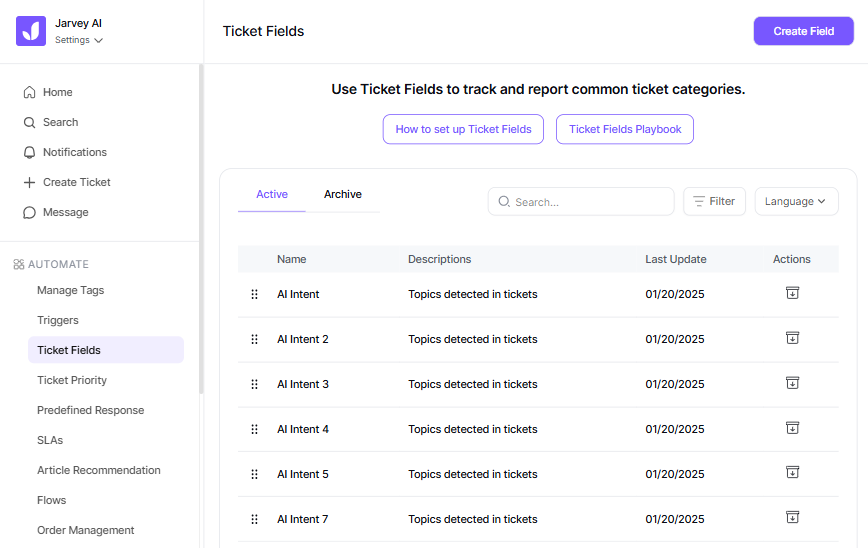The width and height of the screenshot is (868, 548).
Task: Click the Jarvey AI logo icon
Action: tap(31, 31)
